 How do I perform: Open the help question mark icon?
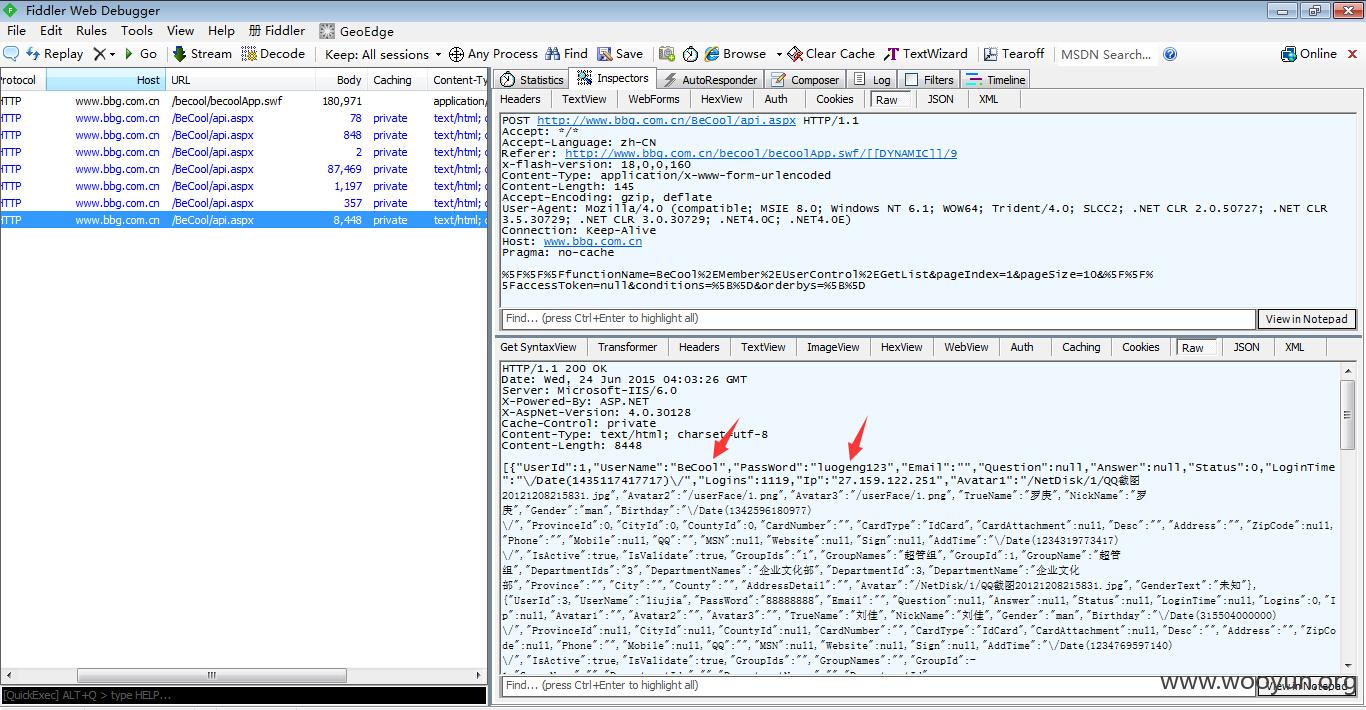pyautogui.click(x=1170, y=54)
